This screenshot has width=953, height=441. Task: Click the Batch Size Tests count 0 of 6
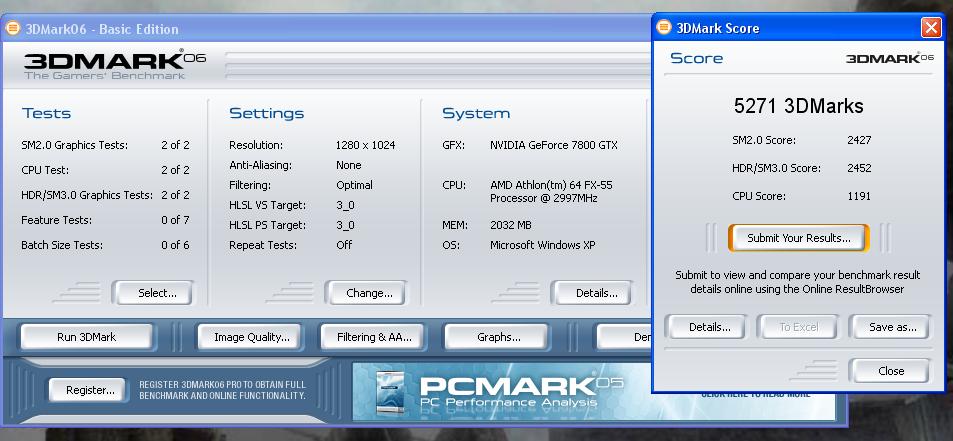tap(175, 245)
